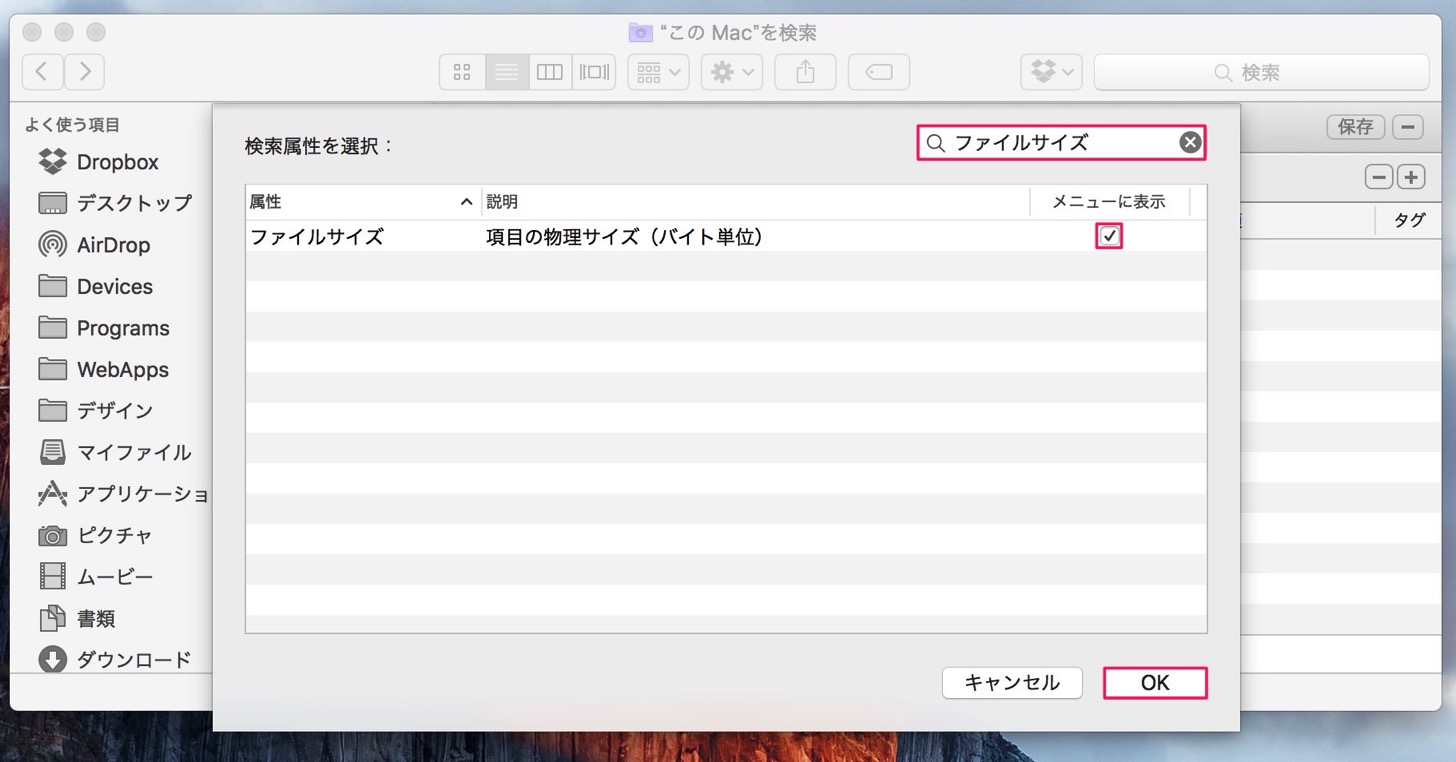
Task: Clear the attribute search field text
Action: 1189,143
